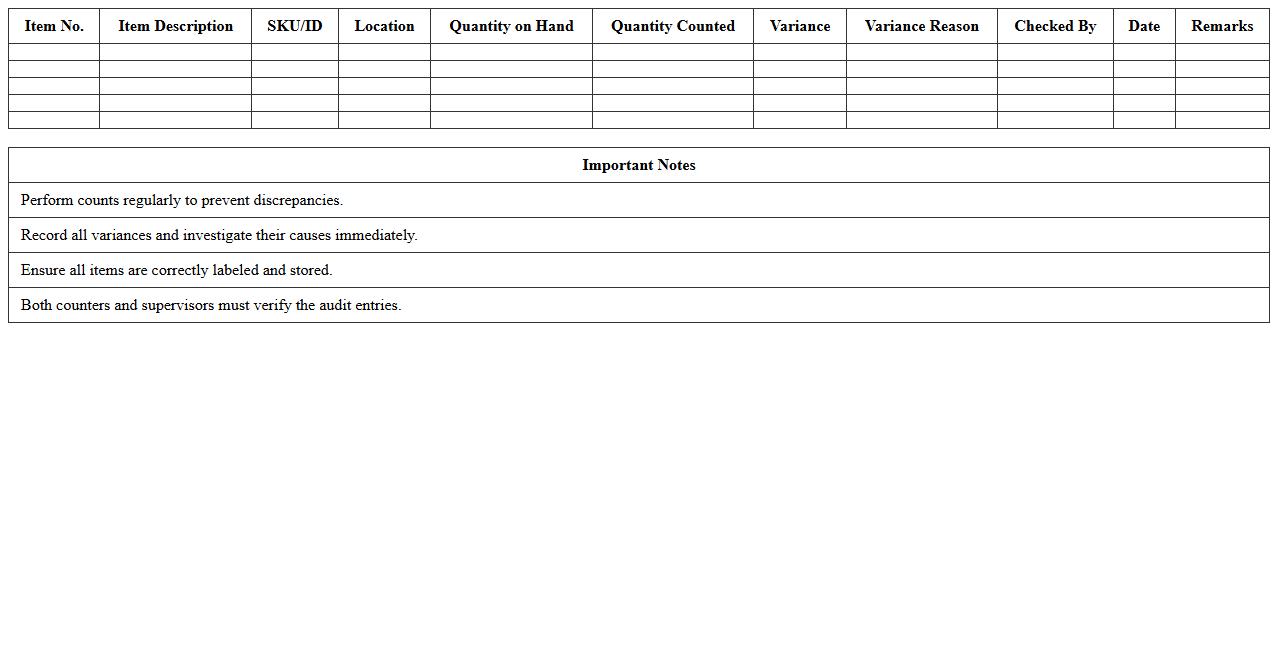Screen dimensions: 1278x650
Task: Click the Quantity Counted column header
Action: 671,26
